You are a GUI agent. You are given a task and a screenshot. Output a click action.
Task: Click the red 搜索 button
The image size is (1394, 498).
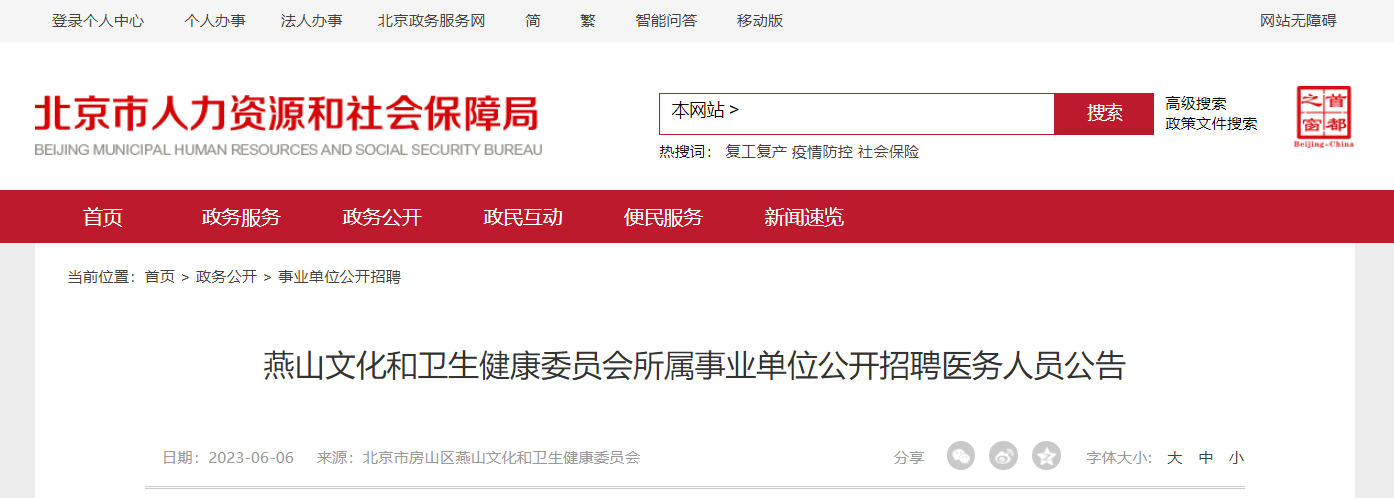1104,113
